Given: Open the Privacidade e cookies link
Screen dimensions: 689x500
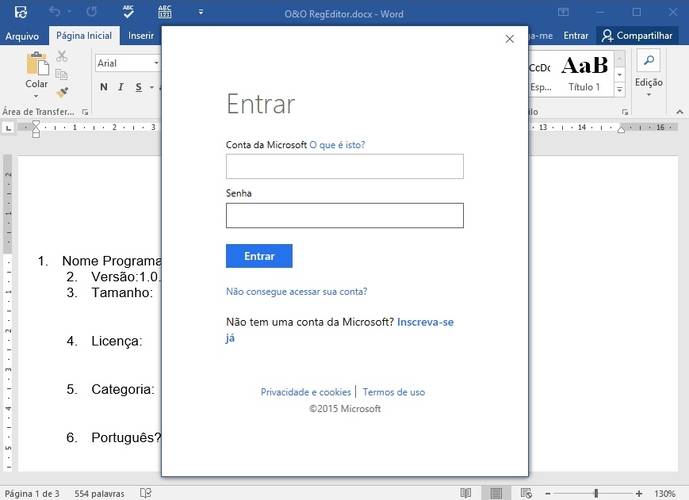Looking at the screenshot, I should tap(306, 392).
